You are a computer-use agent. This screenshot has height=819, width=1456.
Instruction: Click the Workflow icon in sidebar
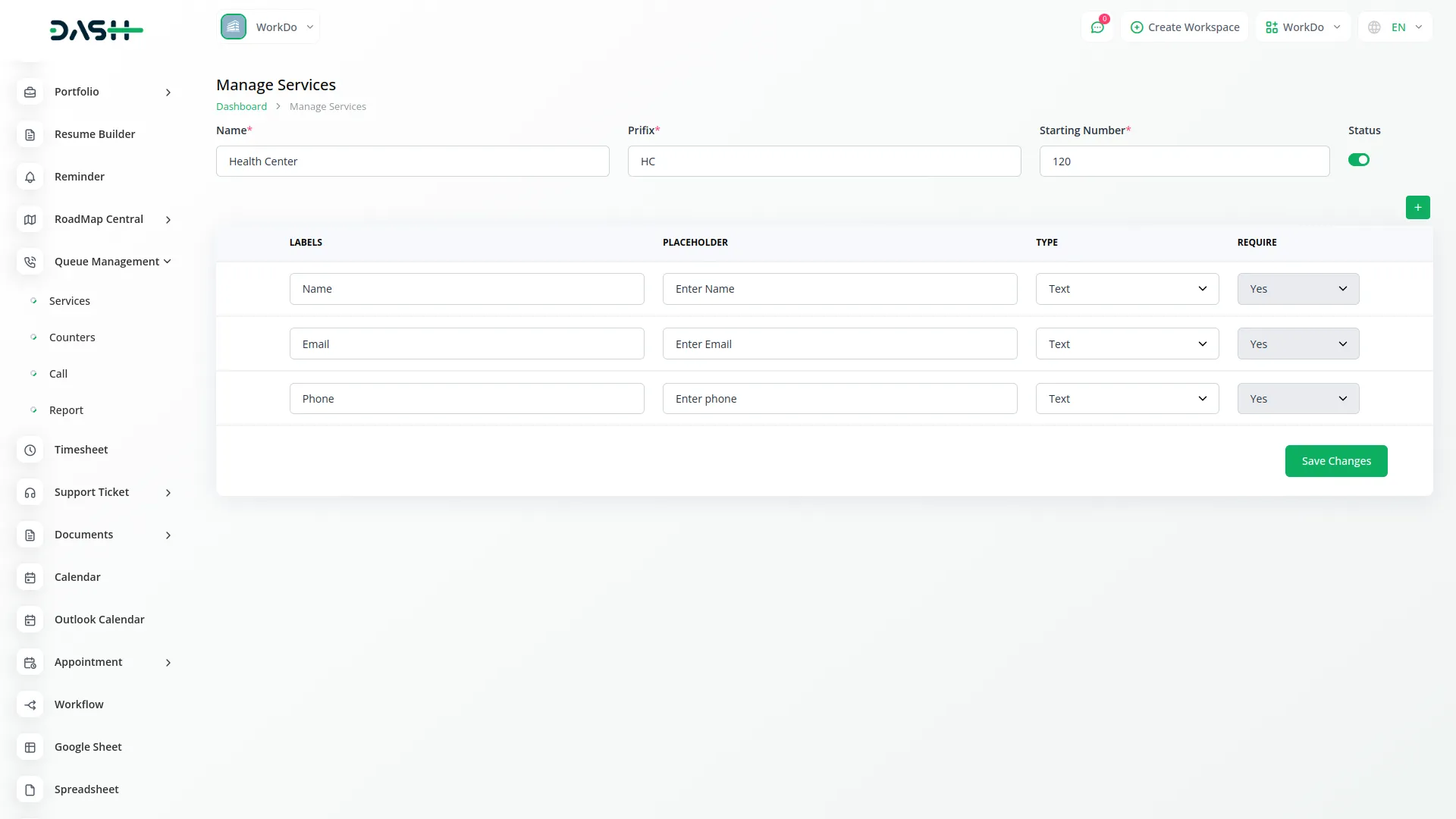[30, 704]
